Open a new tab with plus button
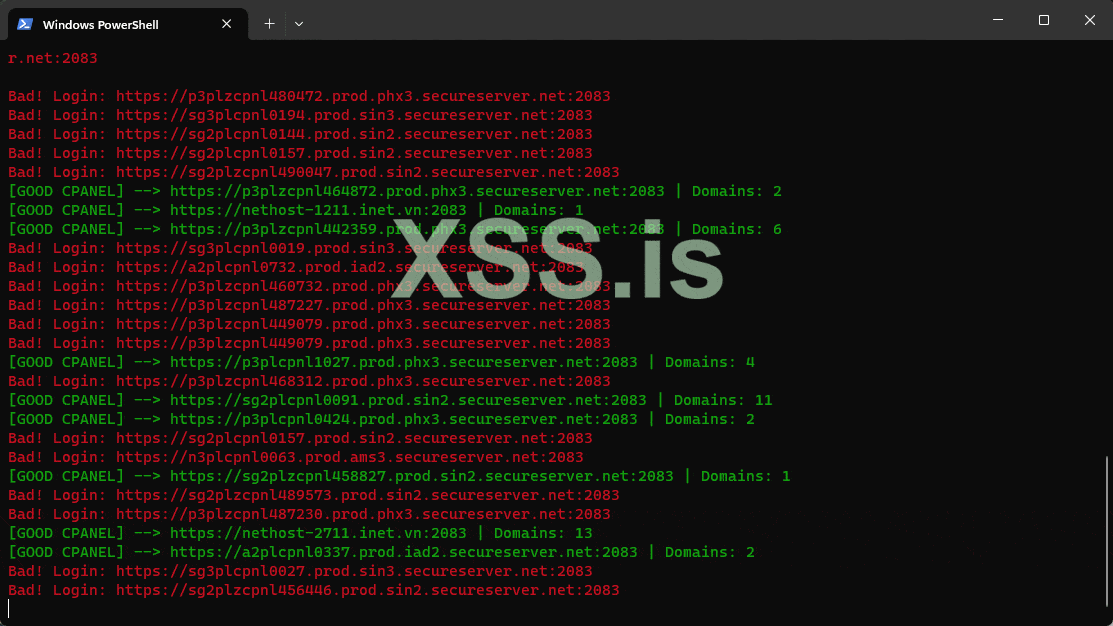 [269, 24]
